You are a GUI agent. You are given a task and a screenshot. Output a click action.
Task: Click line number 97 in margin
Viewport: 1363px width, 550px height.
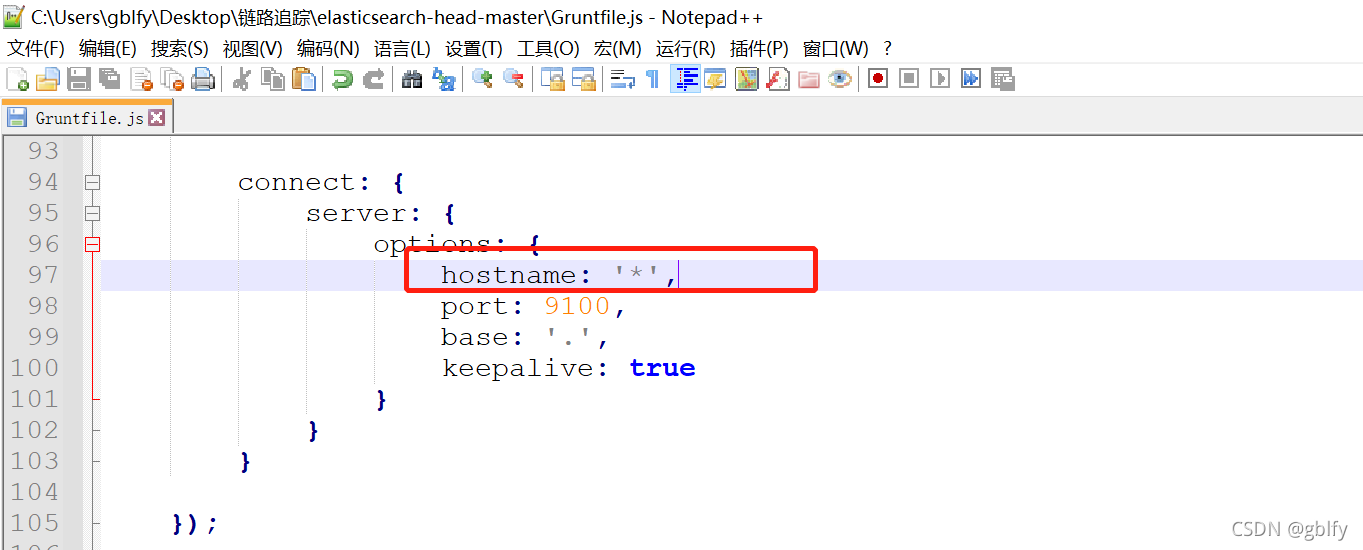43,275
